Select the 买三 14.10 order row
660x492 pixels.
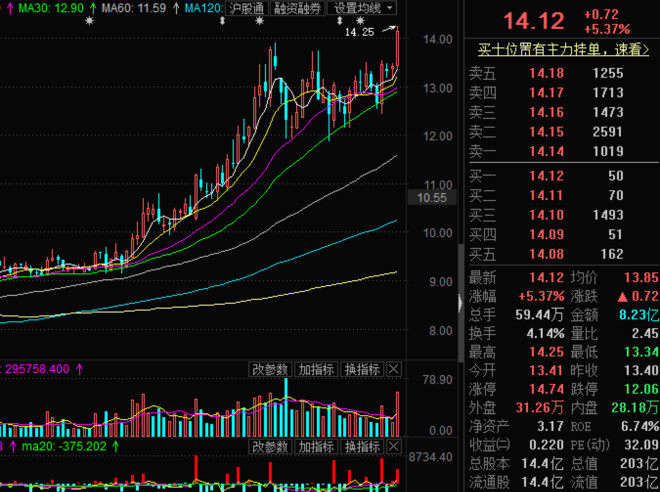tap(563, 215)
